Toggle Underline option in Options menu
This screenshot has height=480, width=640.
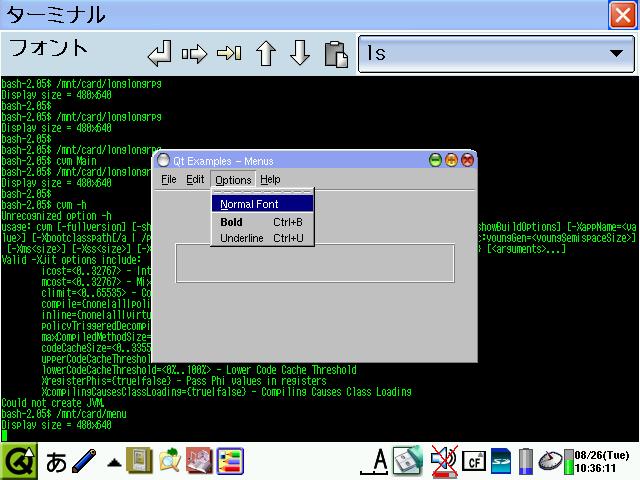point(262,238)
